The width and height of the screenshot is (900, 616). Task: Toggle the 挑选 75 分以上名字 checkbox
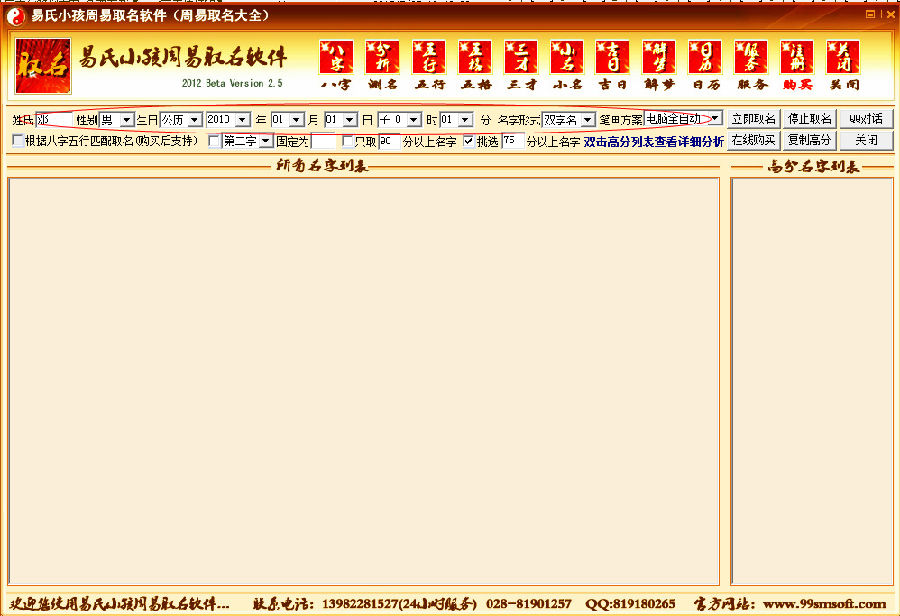468,142
